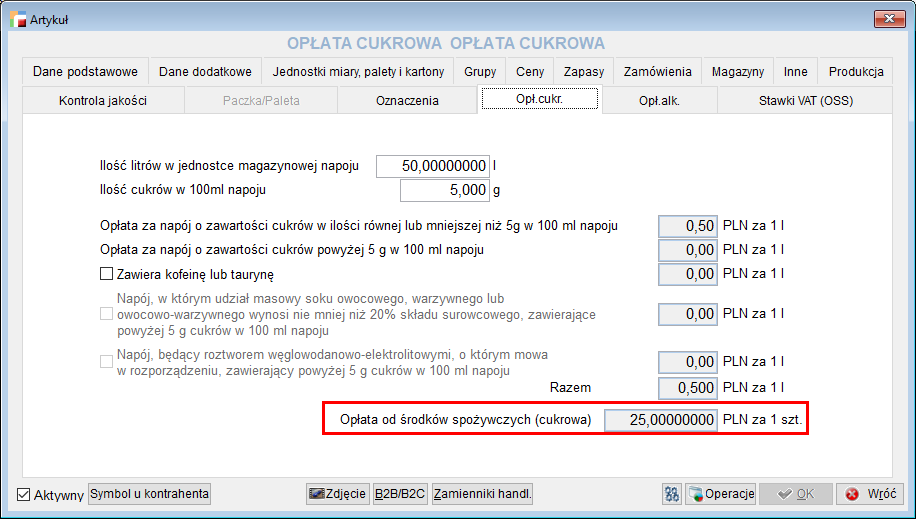Image resolution: width=916 pixels, height=519 pixels.
Task: Enable 'Zawiera kofeinę lub taurynę' checkbox
Action: 107,274
